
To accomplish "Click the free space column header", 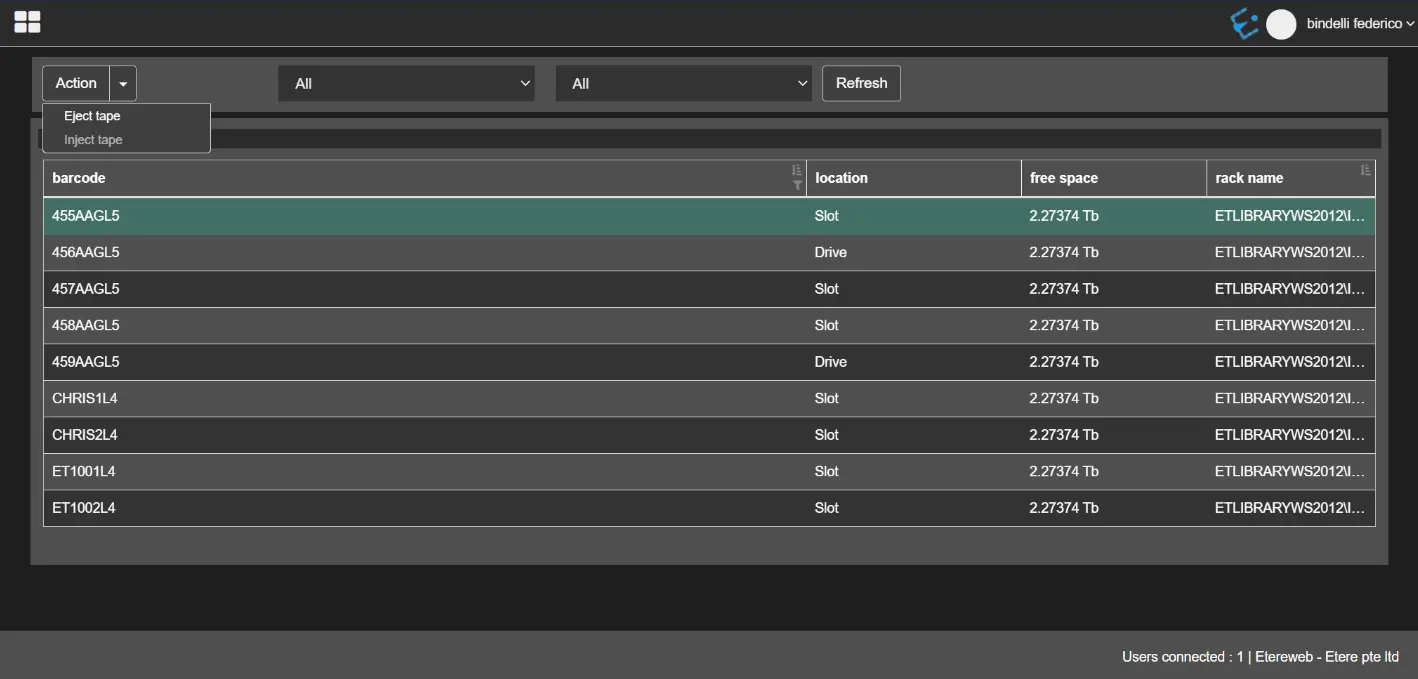I will click(1064, 178).
